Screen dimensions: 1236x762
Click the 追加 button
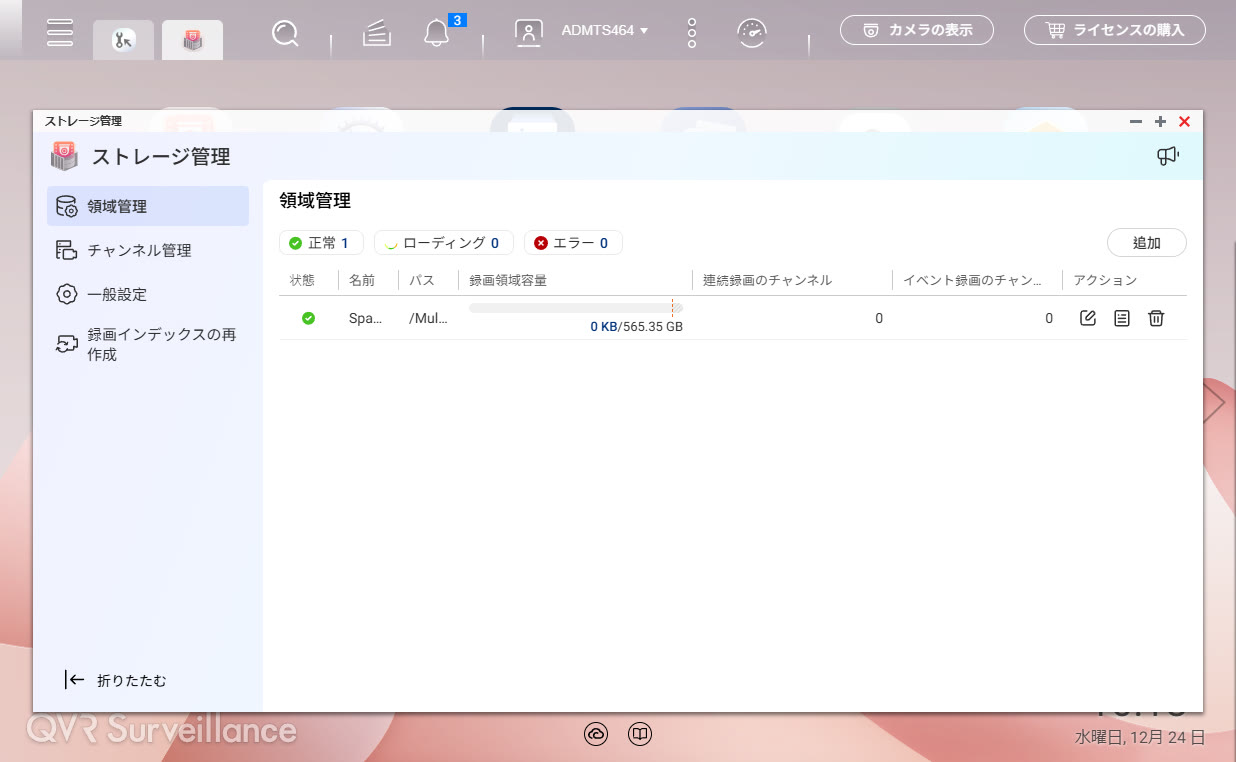pyautogui.click(x=1146, y=243)
